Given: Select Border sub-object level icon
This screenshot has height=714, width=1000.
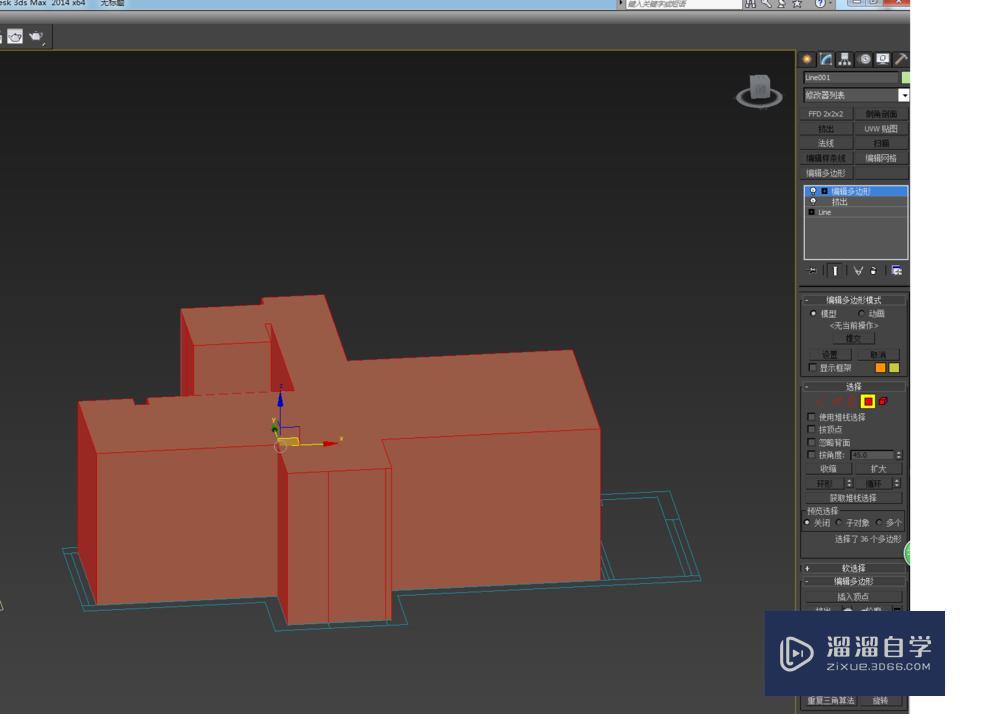Looking at the screenshot, I should click(x=851, y=401).
